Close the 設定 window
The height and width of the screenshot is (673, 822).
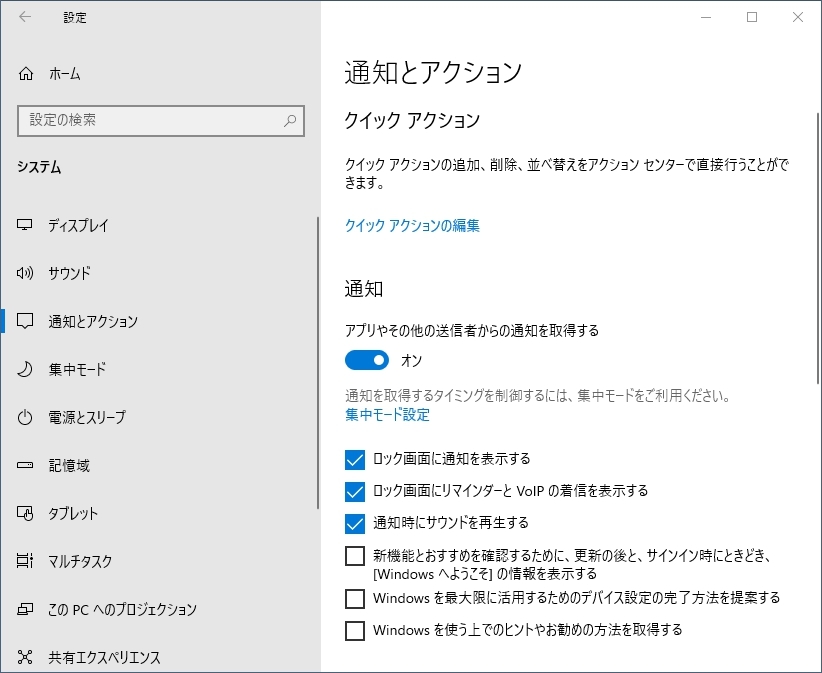pos(797,17)
